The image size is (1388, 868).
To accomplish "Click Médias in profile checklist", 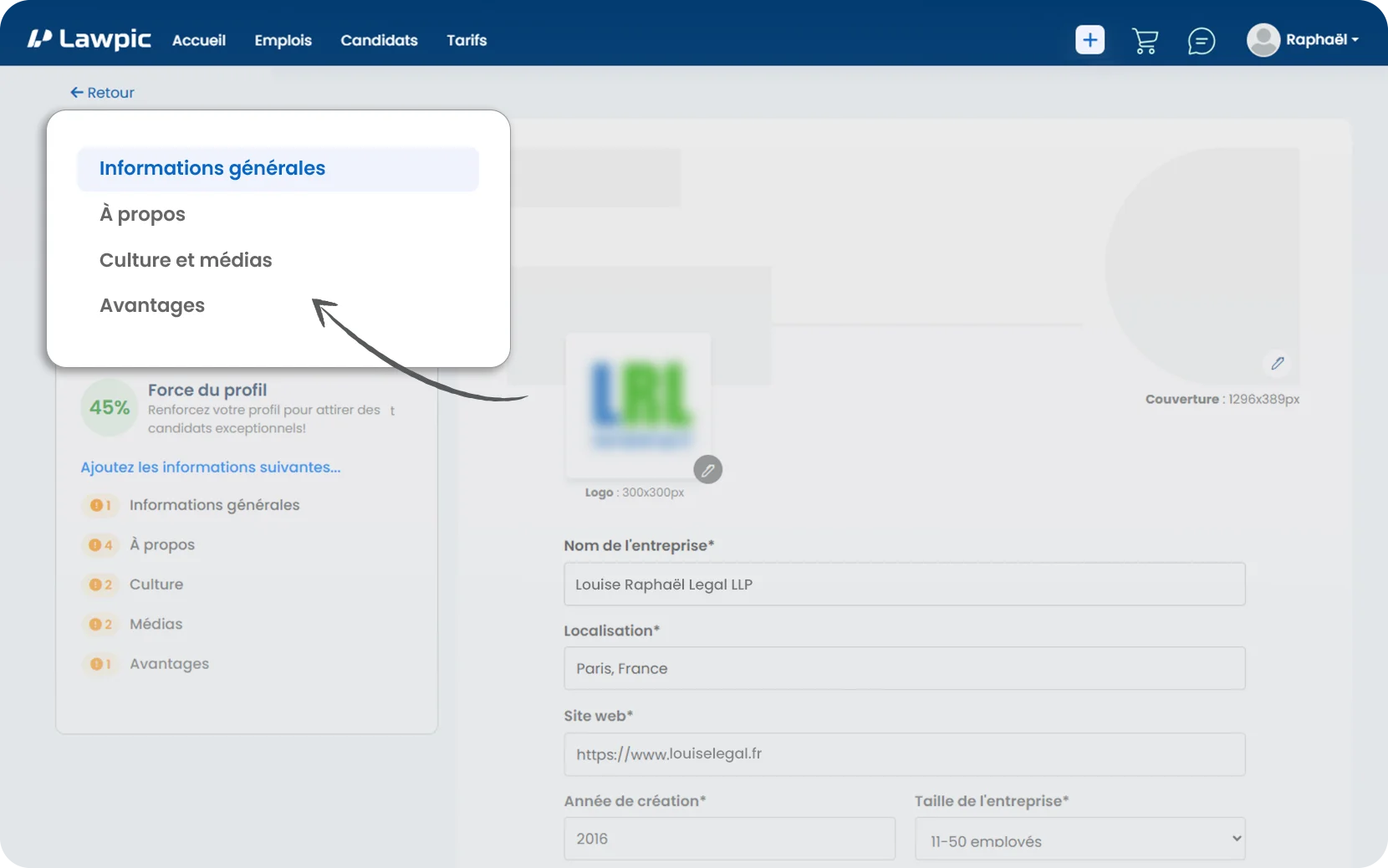I will 156,624.
